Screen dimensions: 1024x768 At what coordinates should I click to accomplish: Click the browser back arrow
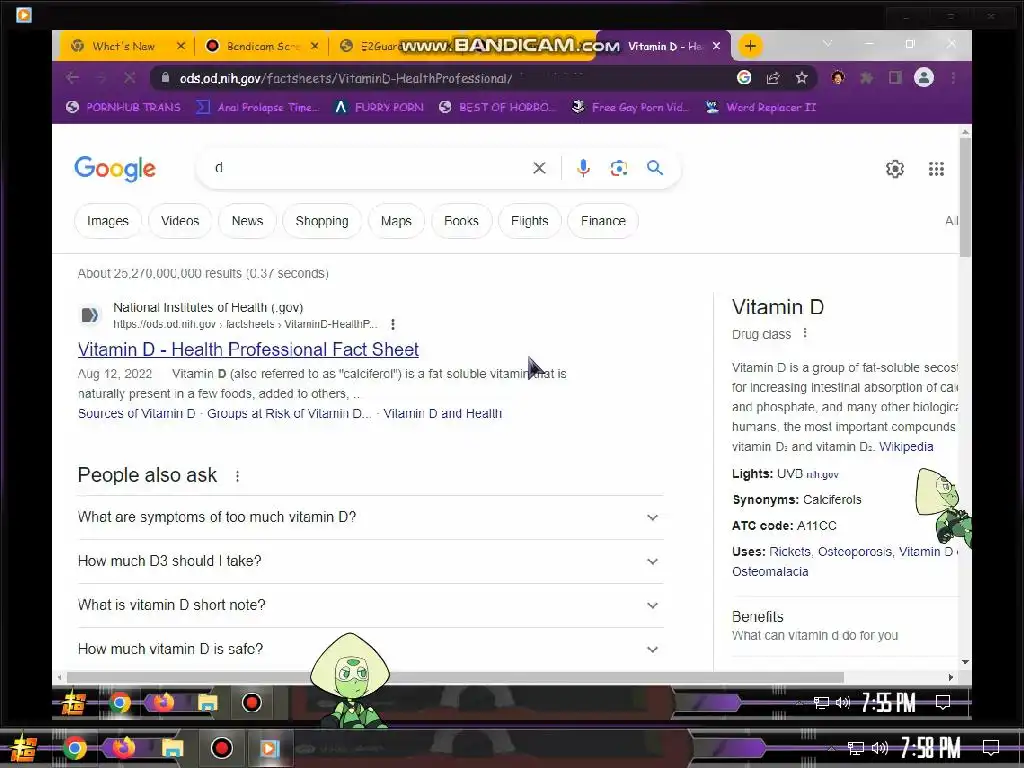point(72,78)
